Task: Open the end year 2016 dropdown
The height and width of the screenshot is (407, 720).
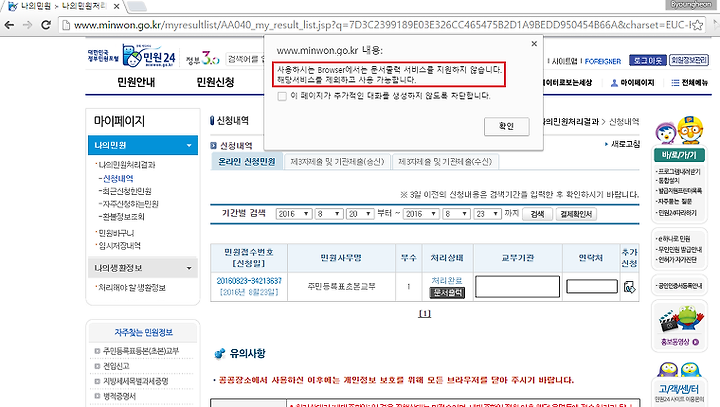Action: [421, 214]
